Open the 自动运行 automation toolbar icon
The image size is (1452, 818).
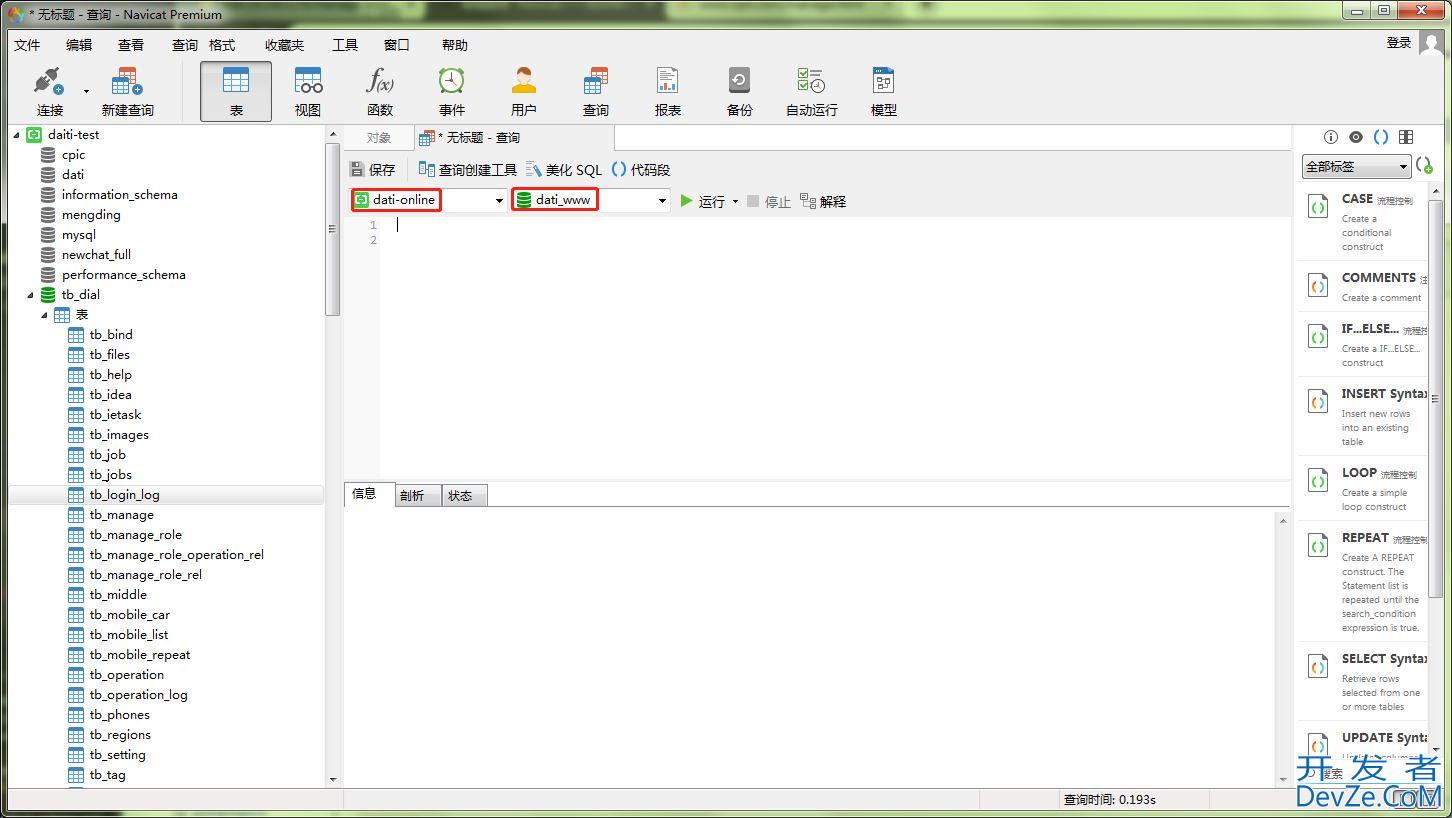(812, 91)
